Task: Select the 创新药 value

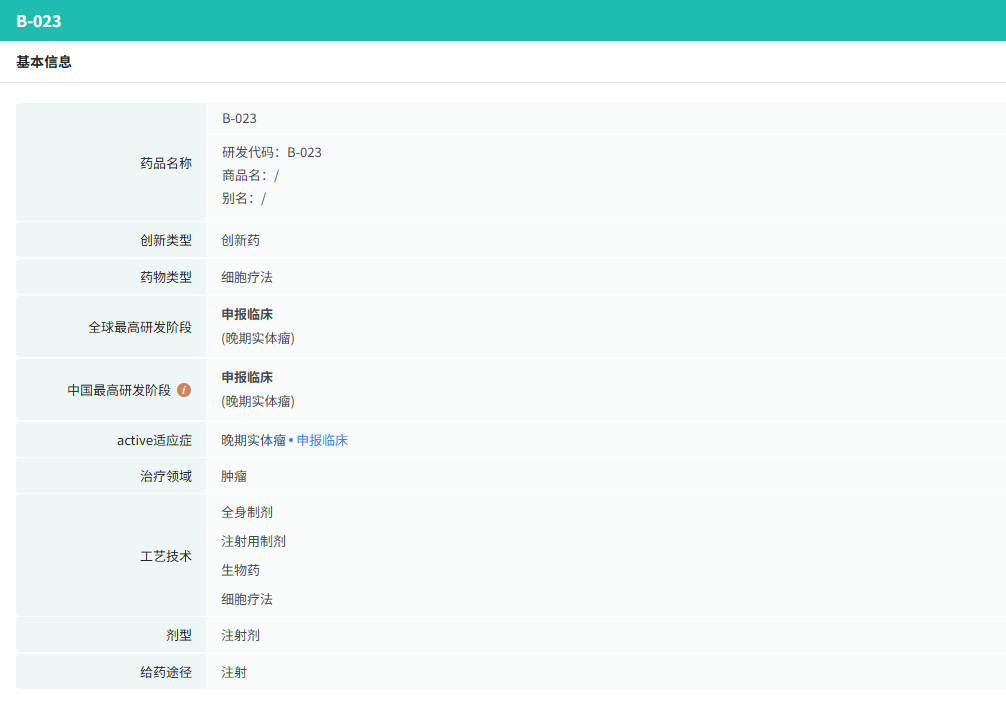Action: point(240,241)
